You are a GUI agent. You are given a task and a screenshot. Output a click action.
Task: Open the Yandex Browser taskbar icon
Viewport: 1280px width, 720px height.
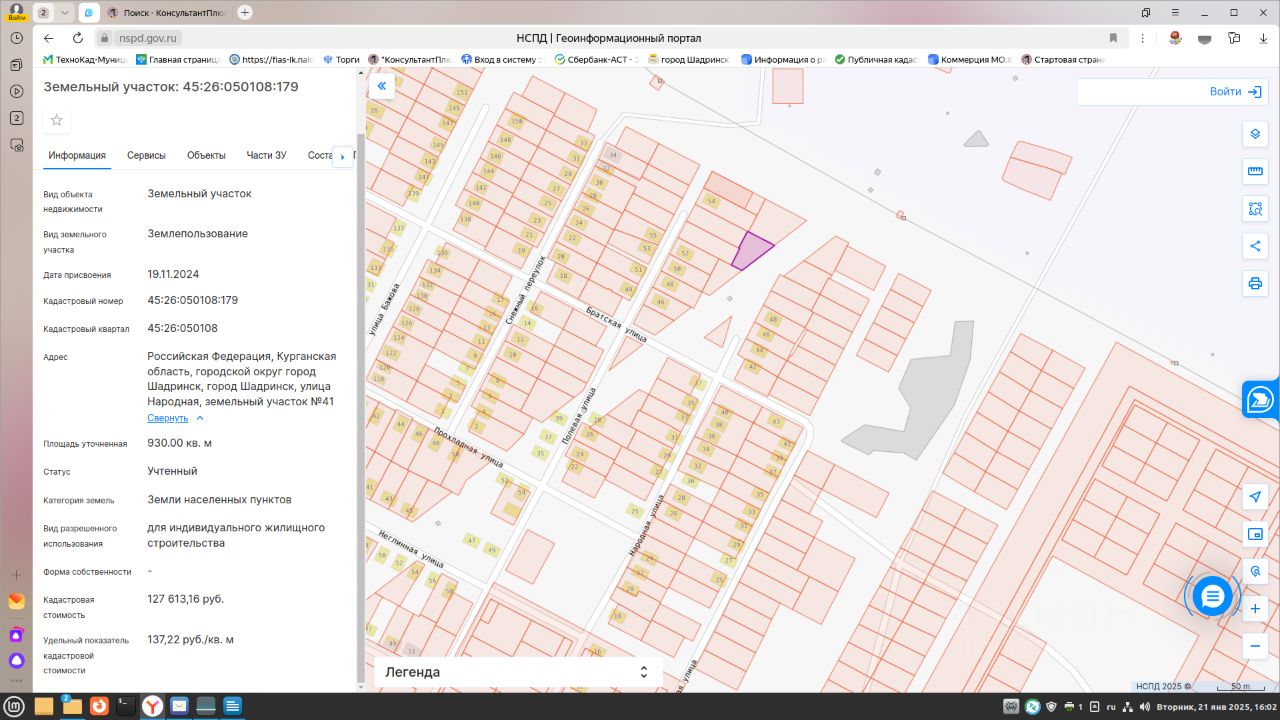152,706
